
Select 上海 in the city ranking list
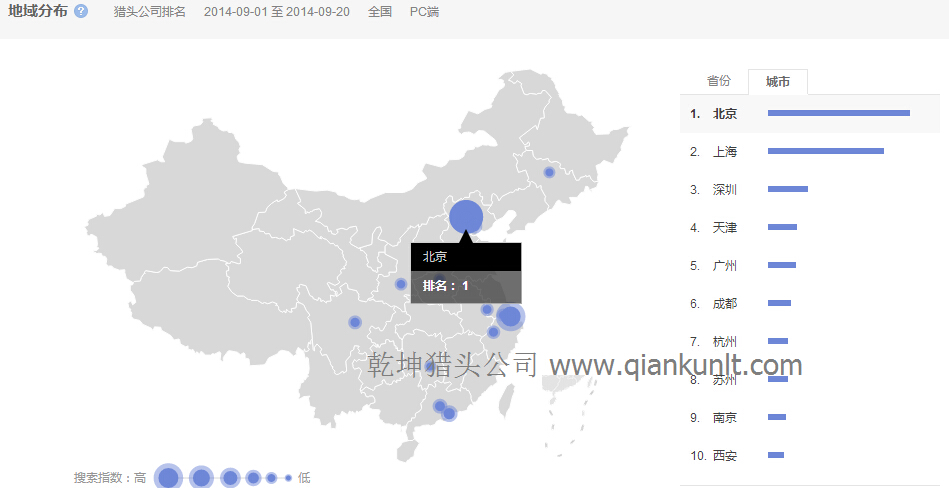click(x=724, y=152)
